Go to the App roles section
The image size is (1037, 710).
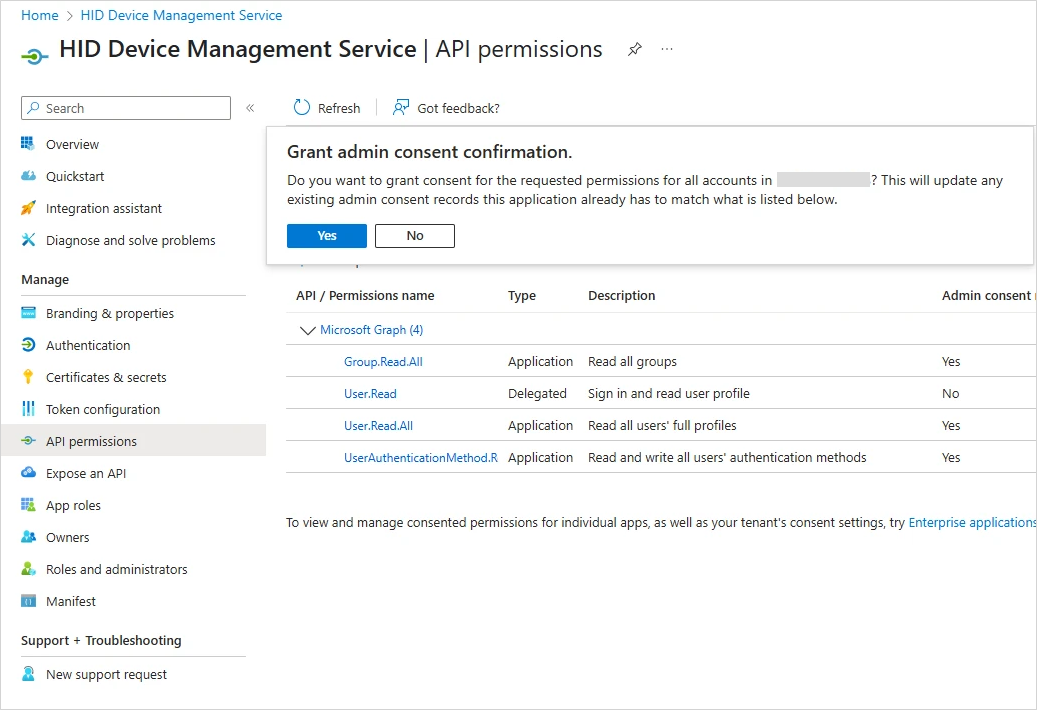(73, 505)
